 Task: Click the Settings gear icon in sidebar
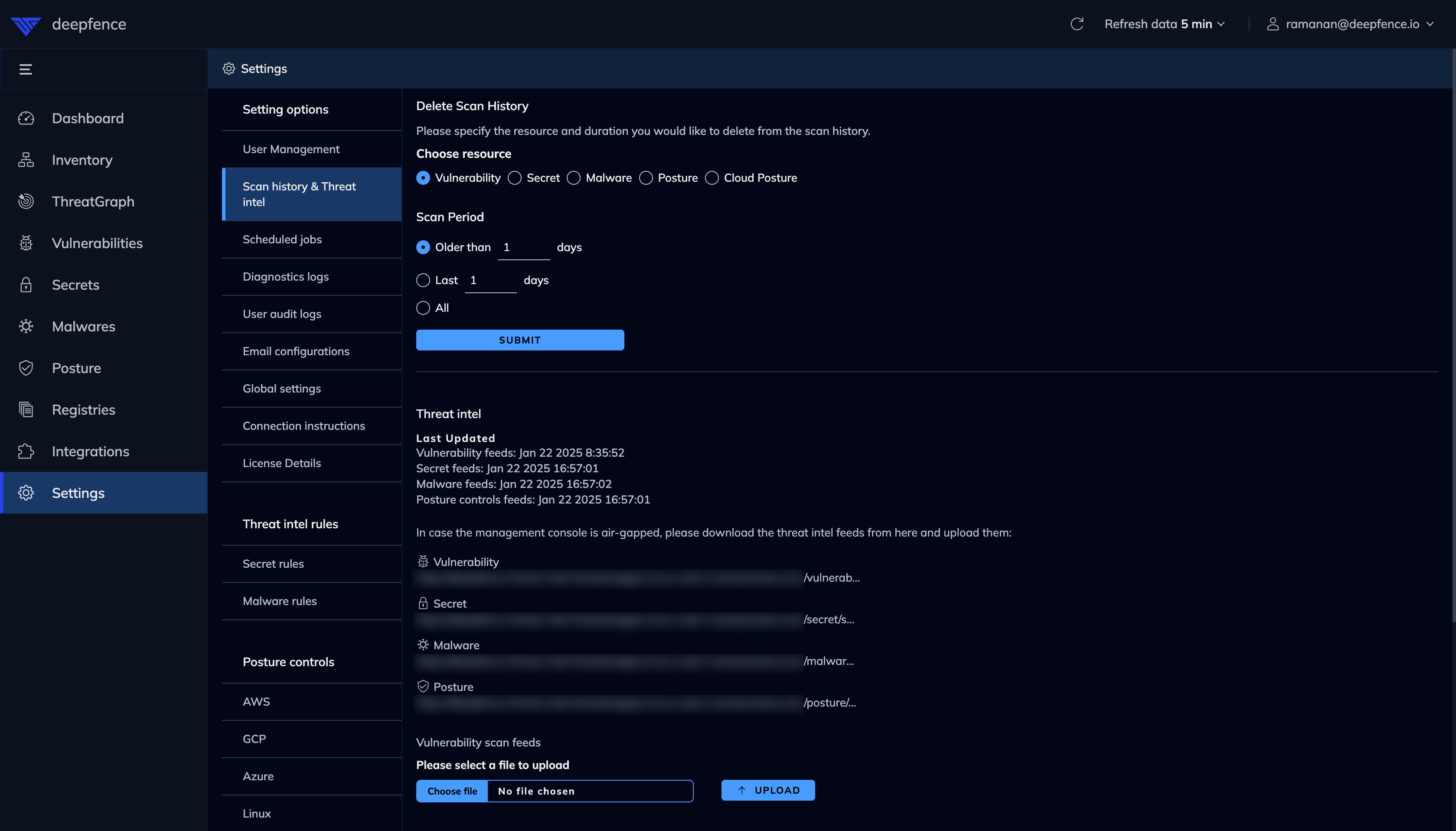[26, 493]
